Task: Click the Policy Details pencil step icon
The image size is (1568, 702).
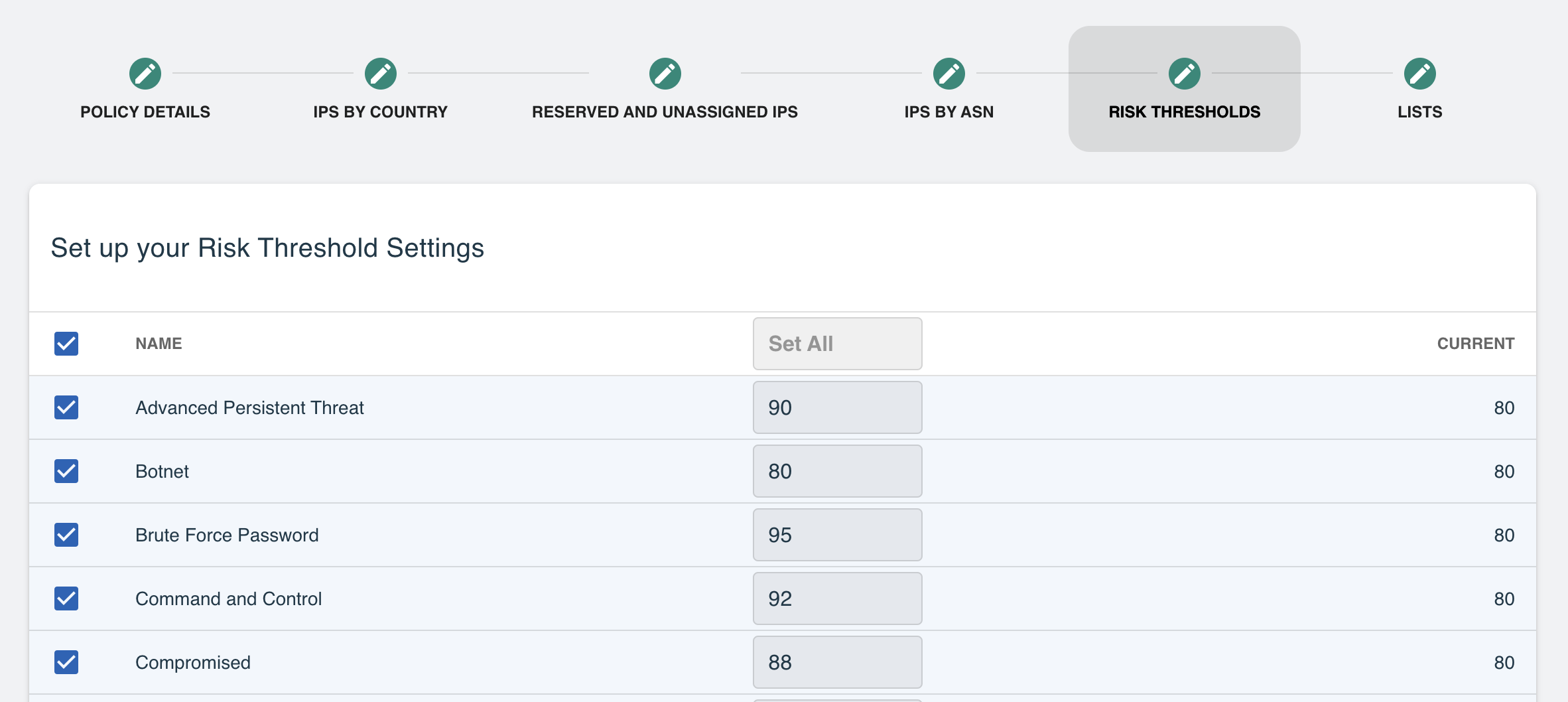Action: coord(145,74)
